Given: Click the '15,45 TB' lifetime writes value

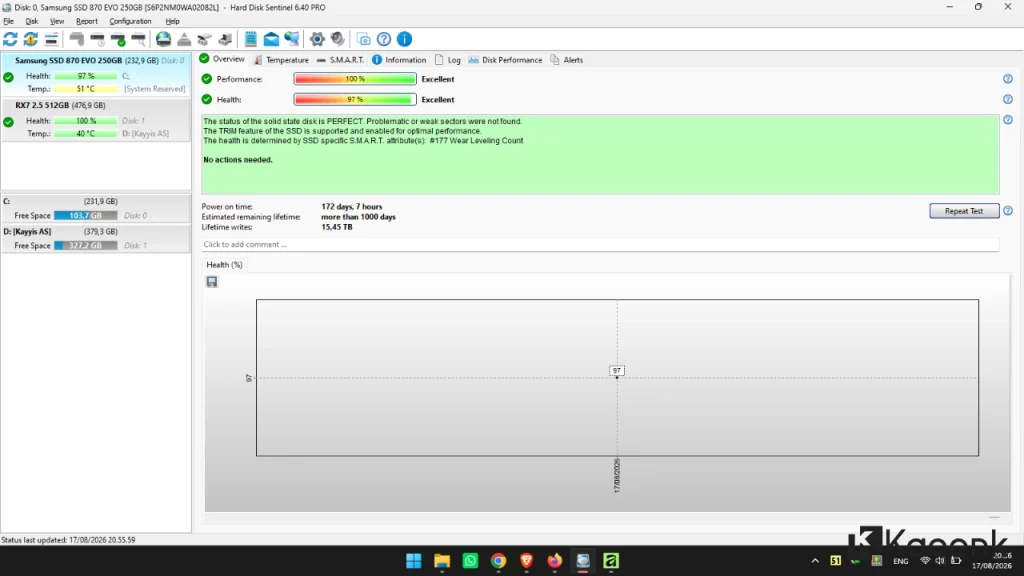Looking at the screenshot, I should coord(336,227).
